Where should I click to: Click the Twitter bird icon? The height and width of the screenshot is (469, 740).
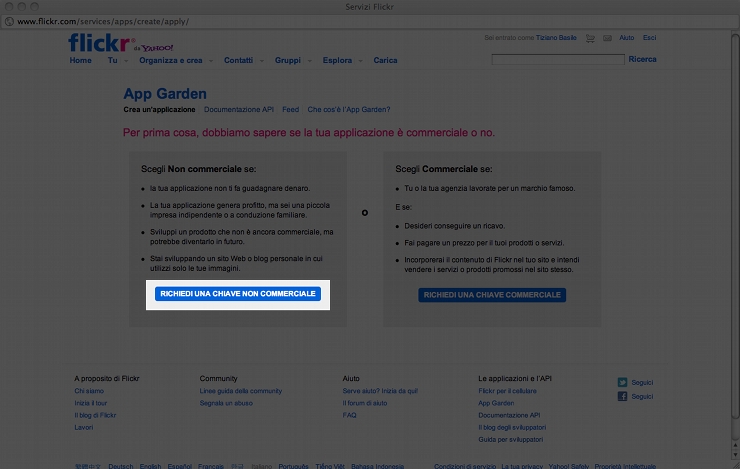click(x=622, y=382)
